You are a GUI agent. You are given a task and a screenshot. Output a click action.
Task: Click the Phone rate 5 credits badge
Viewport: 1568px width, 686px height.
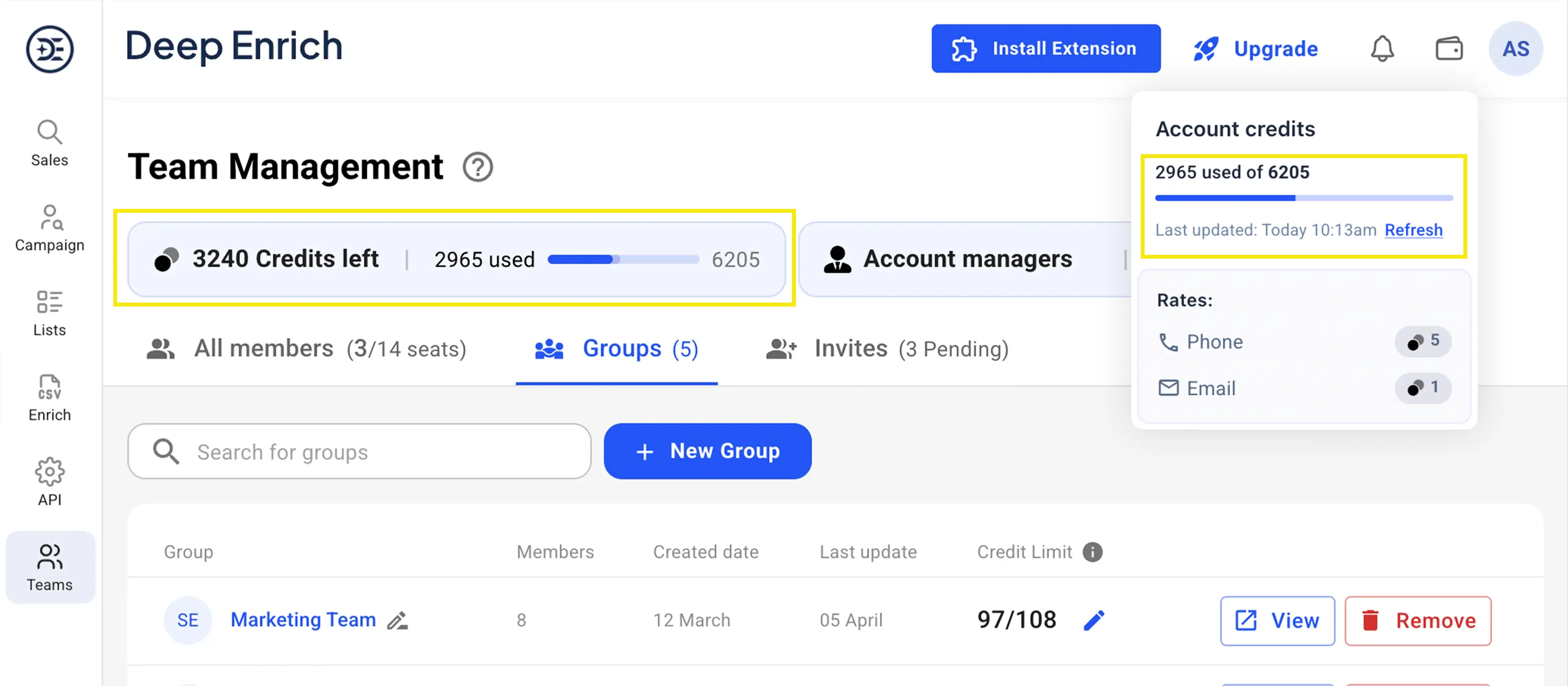tap(1423, 341)
